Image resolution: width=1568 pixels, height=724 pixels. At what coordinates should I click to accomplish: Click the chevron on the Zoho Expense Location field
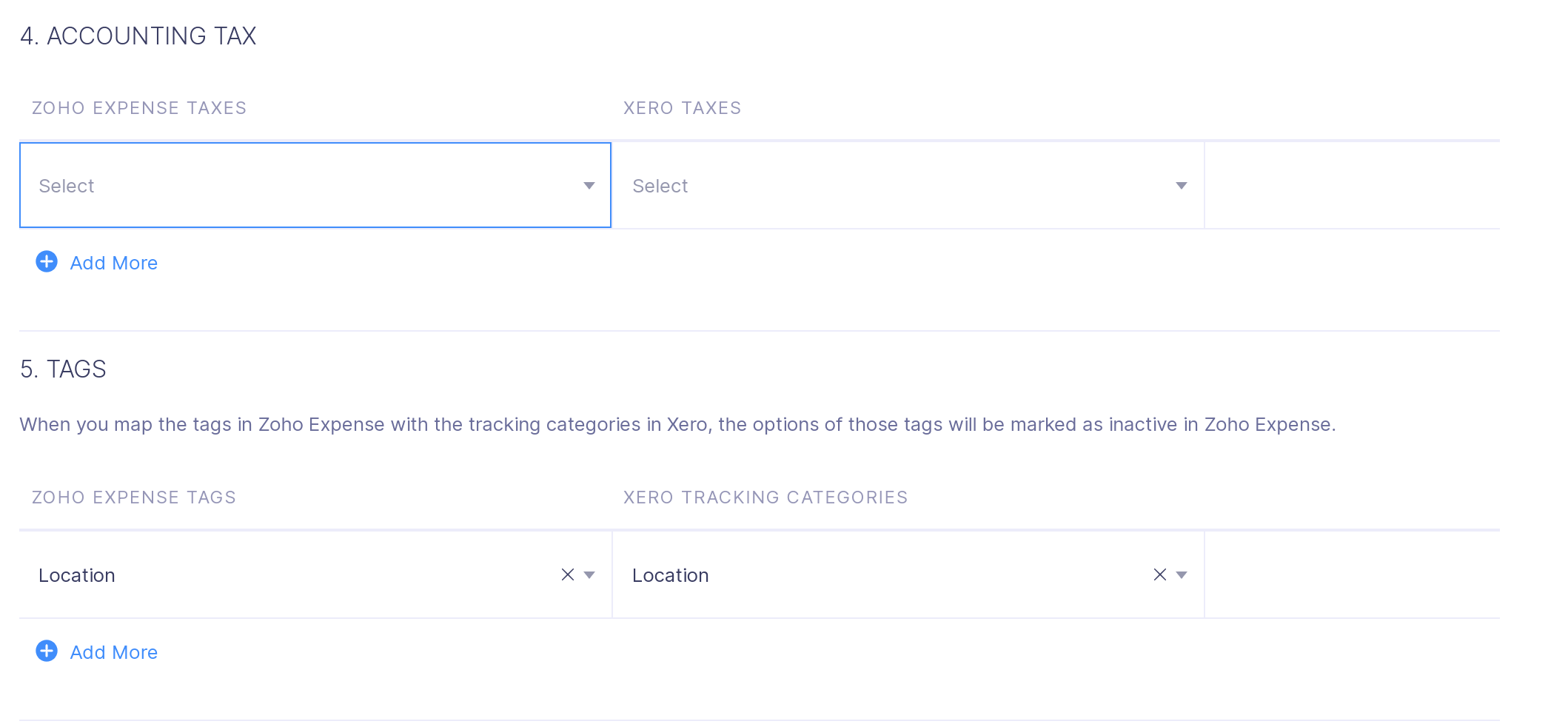click(x=589, y=574)
